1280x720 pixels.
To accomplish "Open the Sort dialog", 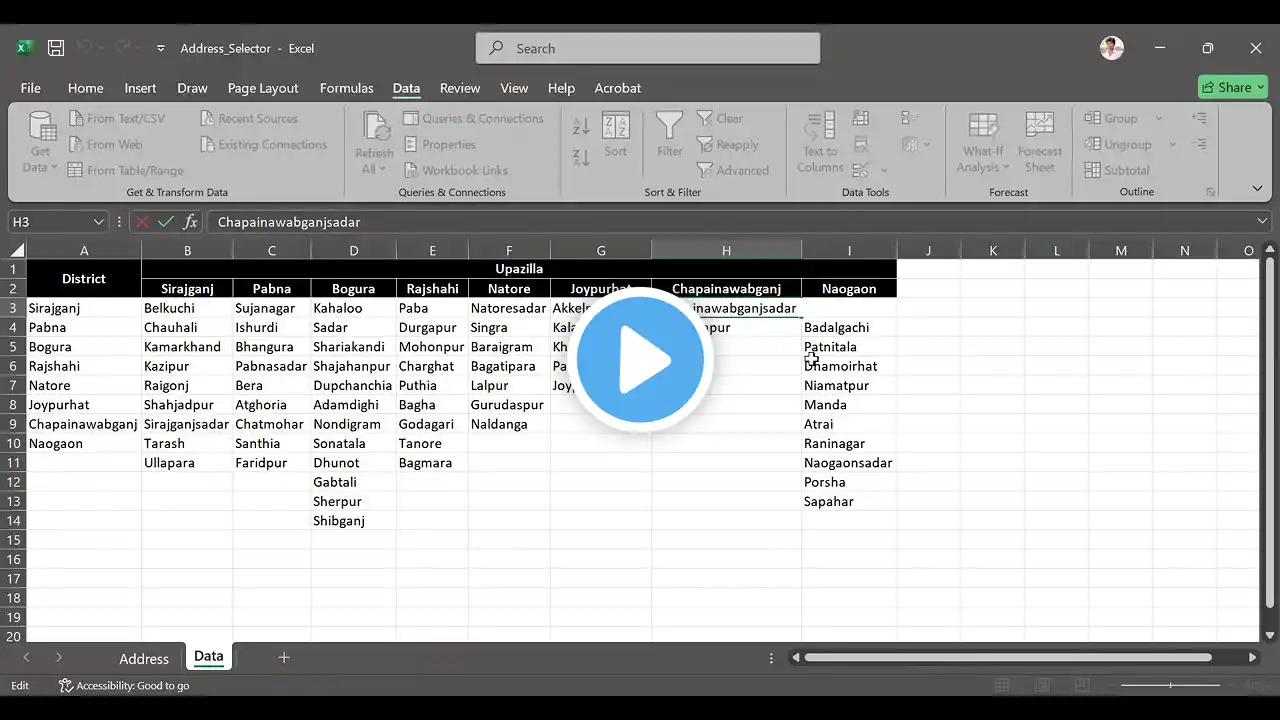I will coord(615,134).
